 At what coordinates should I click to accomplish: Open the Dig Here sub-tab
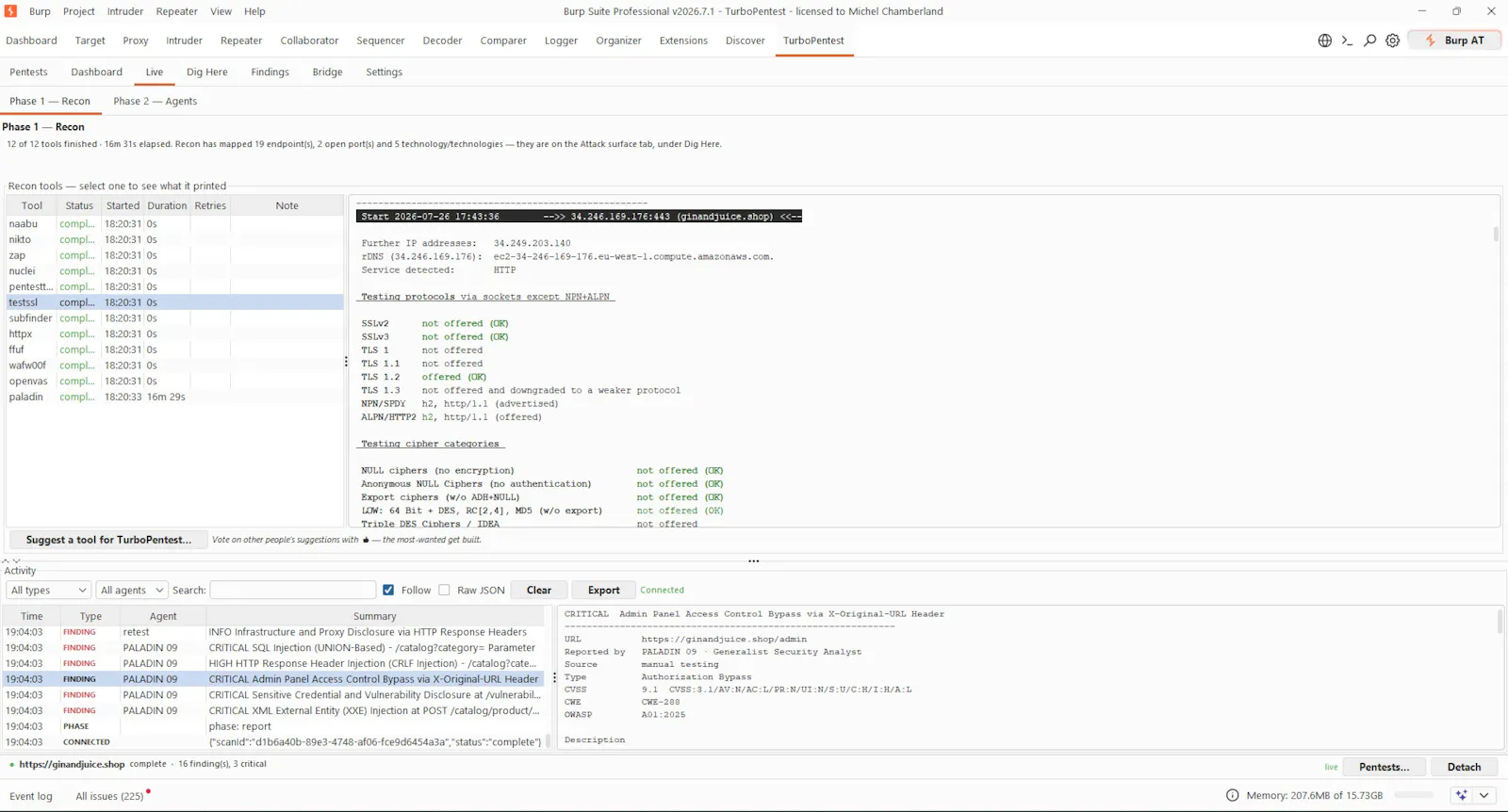[x=207, y=72]
